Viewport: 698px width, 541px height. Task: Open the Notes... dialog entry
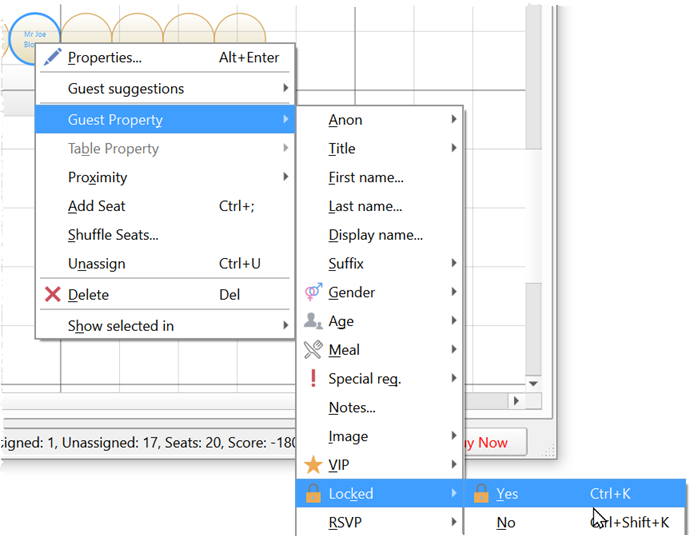pyautogui.click(x=352, y=408)
